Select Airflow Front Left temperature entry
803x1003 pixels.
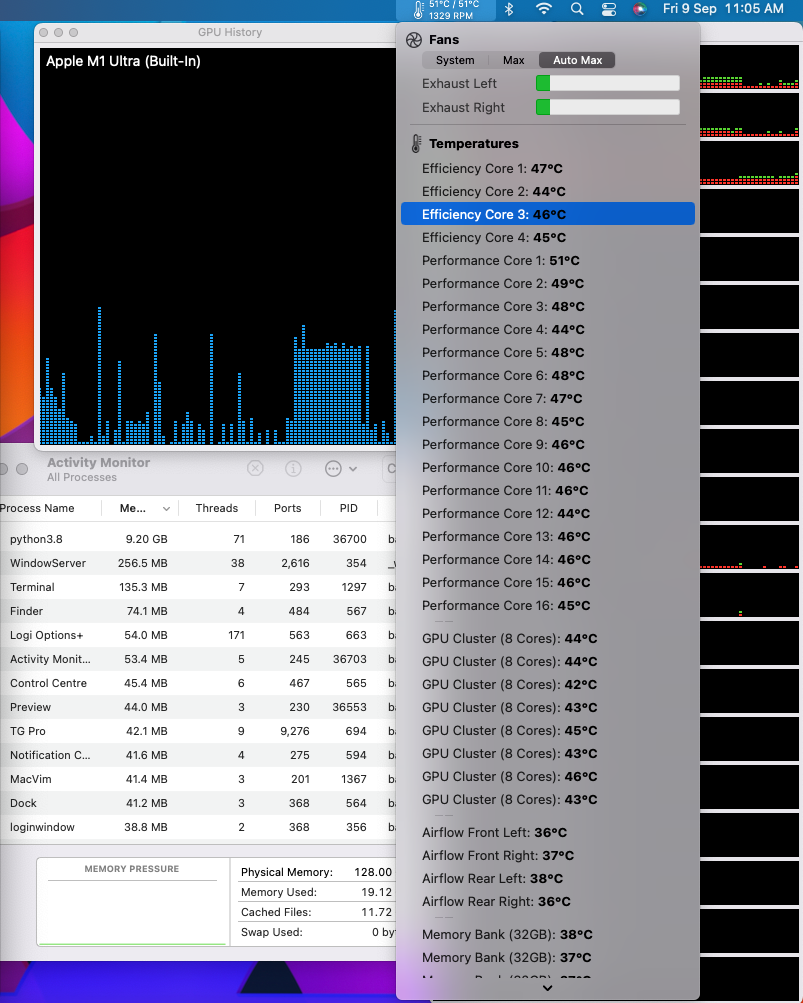click(548, 832)
